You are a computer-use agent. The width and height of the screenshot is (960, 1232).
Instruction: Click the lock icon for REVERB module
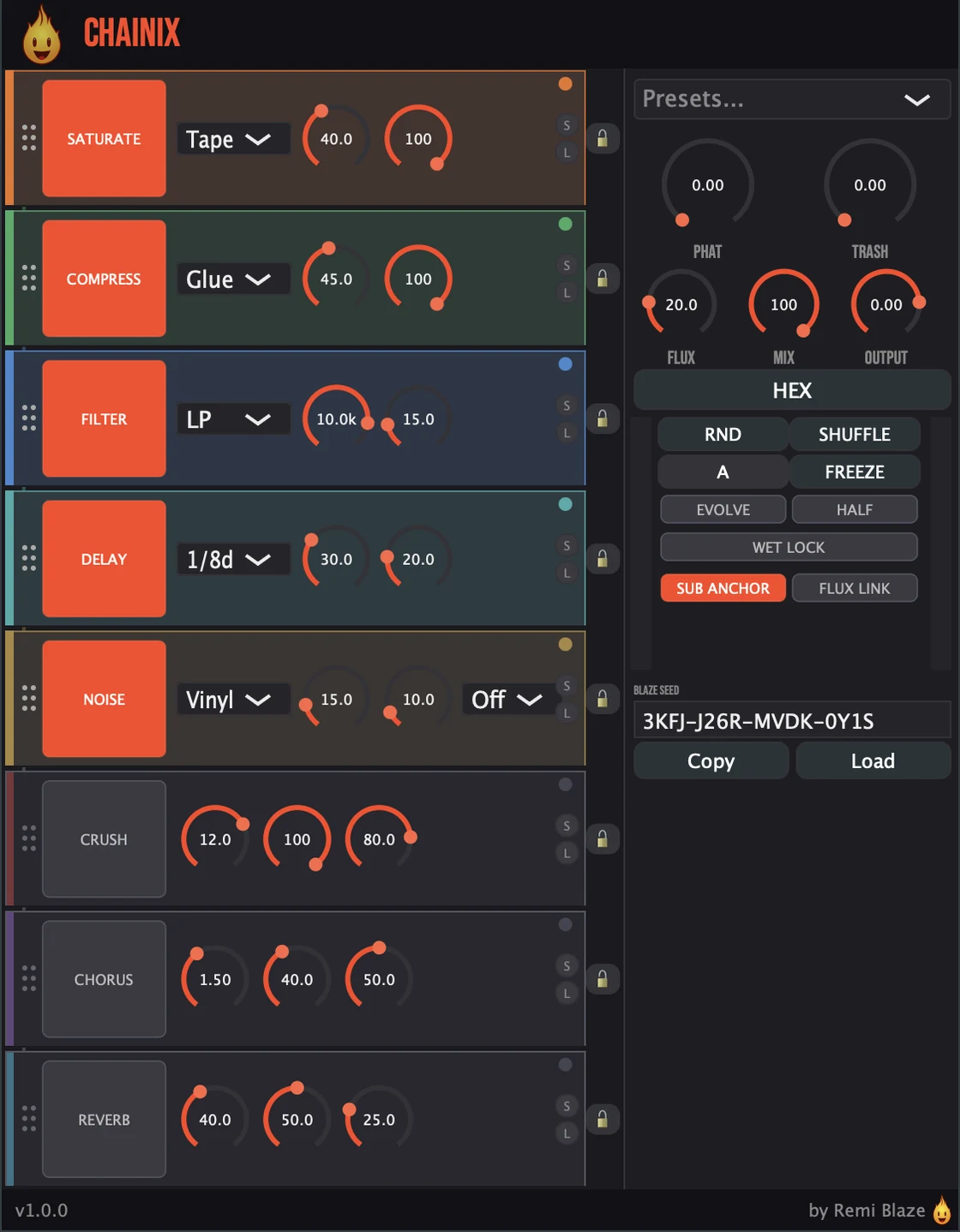tap(603, 1119)
